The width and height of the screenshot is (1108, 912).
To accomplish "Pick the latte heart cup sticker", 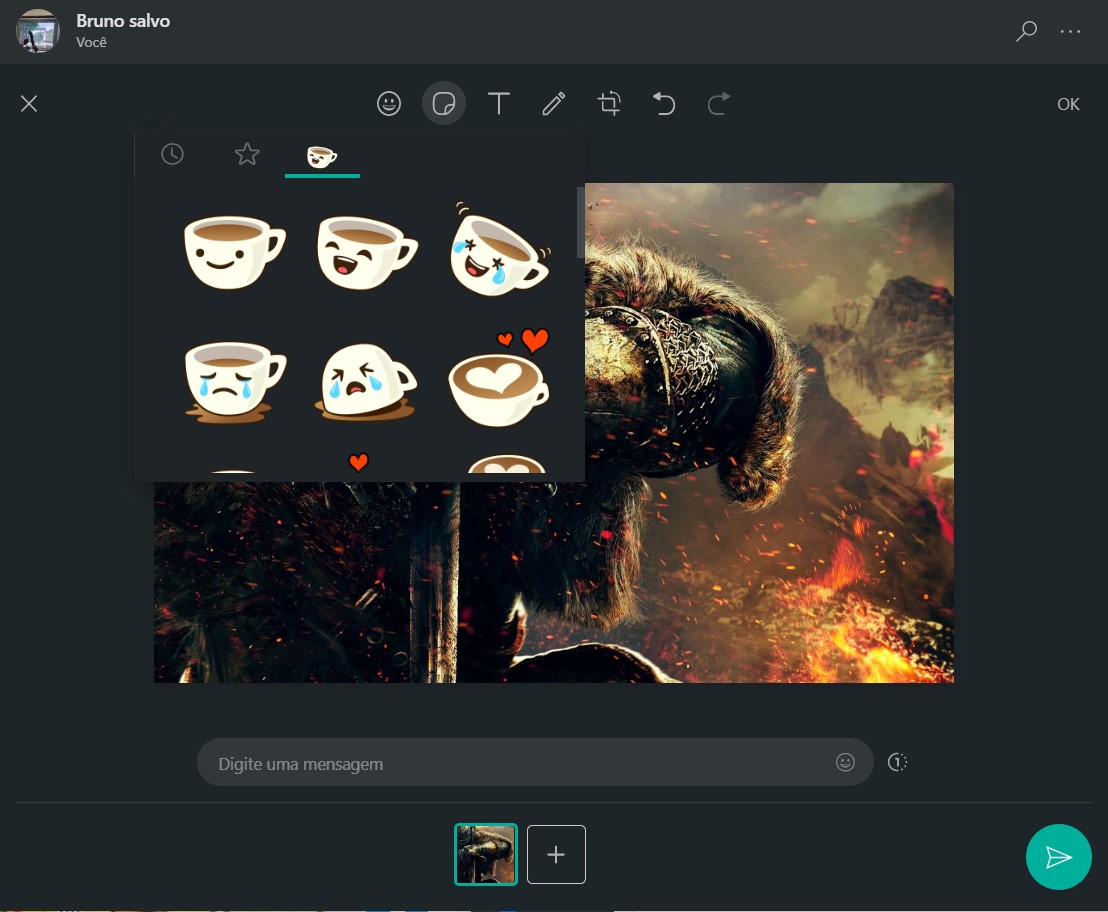I will (499, 379).
